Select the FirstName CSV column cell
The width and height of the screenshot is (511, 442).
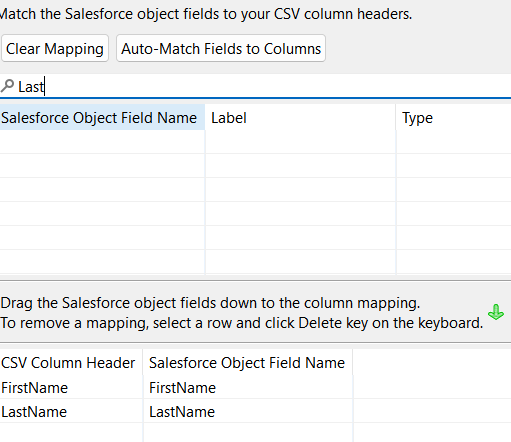click(x=71, y=388)
